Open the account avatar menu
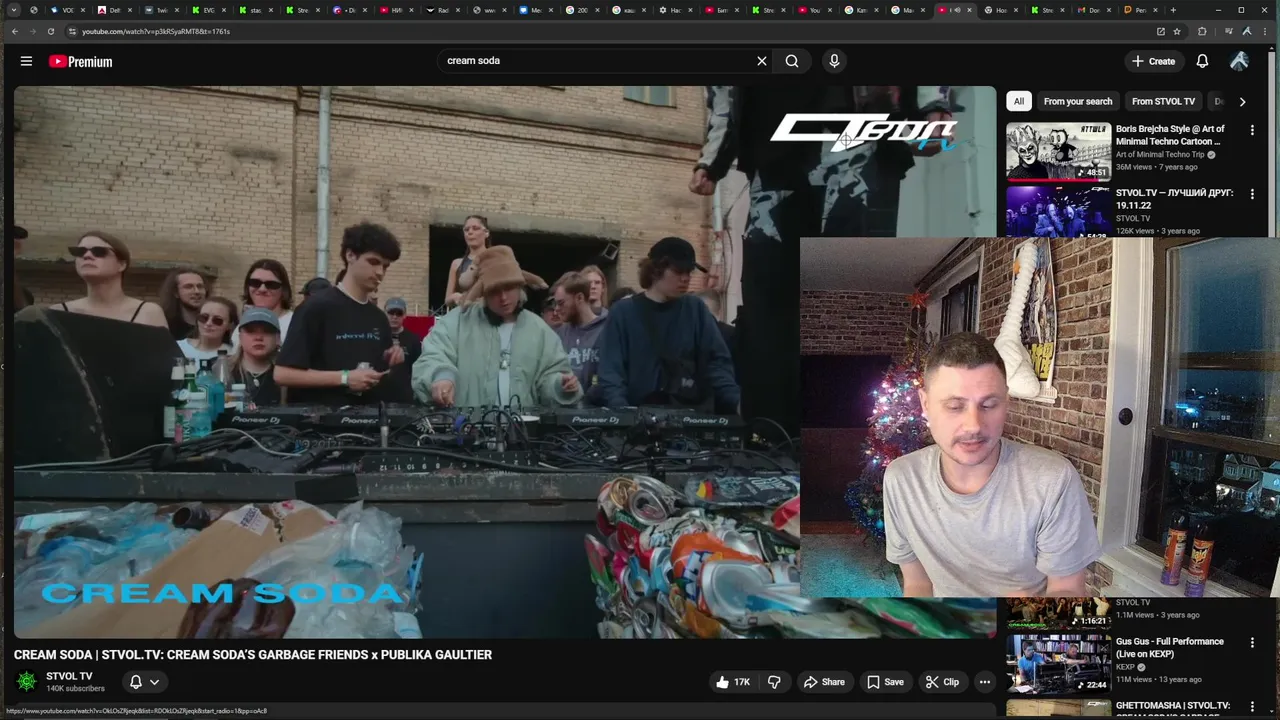The height and width of the screenshot is (720, 1280). 1239,61
